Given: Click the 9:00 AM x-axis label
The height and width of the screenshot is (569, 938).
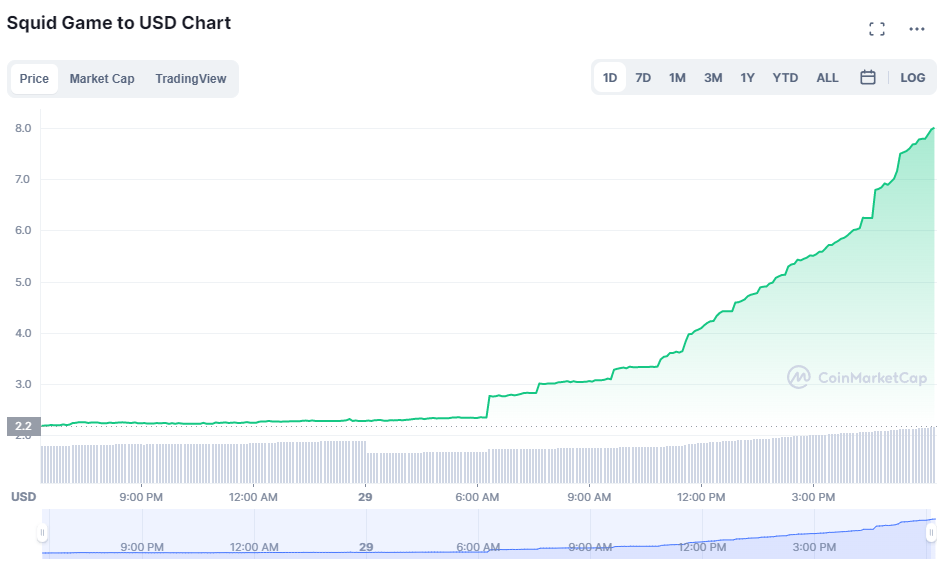Looking at the screenshot, I should [589, 497].
